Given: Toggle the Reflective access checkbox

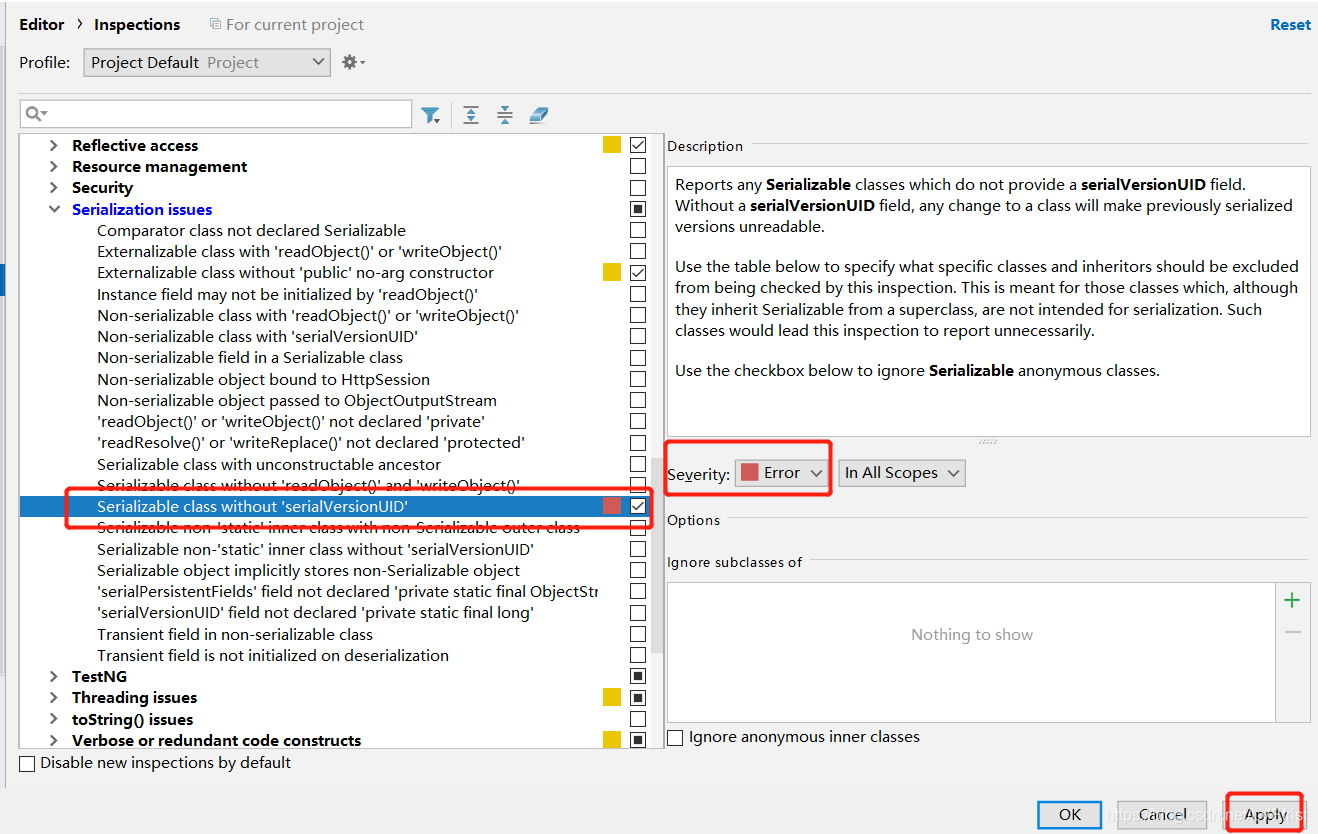Looking at the screenshot, I should click(638, 145).
